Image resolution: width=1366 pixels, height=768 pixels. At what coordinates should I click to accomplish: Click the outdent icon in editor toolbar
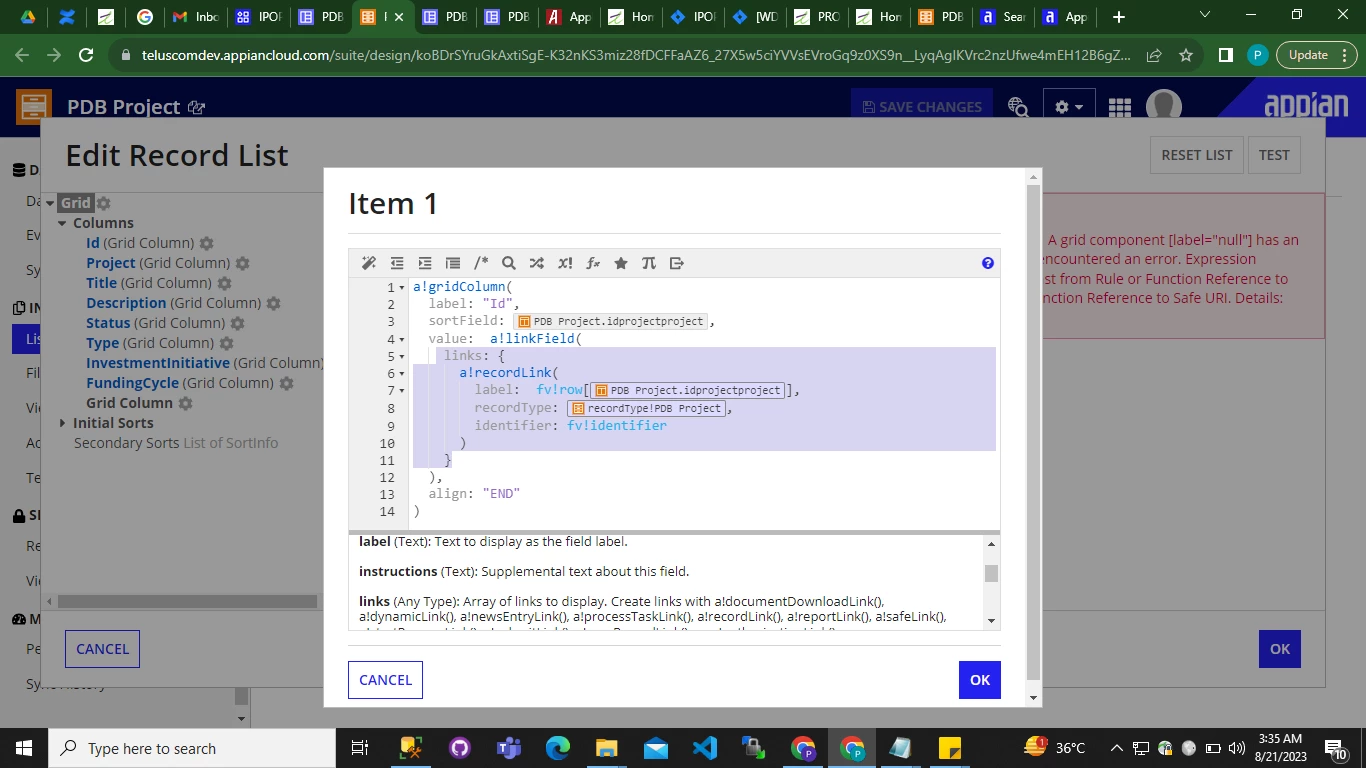pos(397,263)
